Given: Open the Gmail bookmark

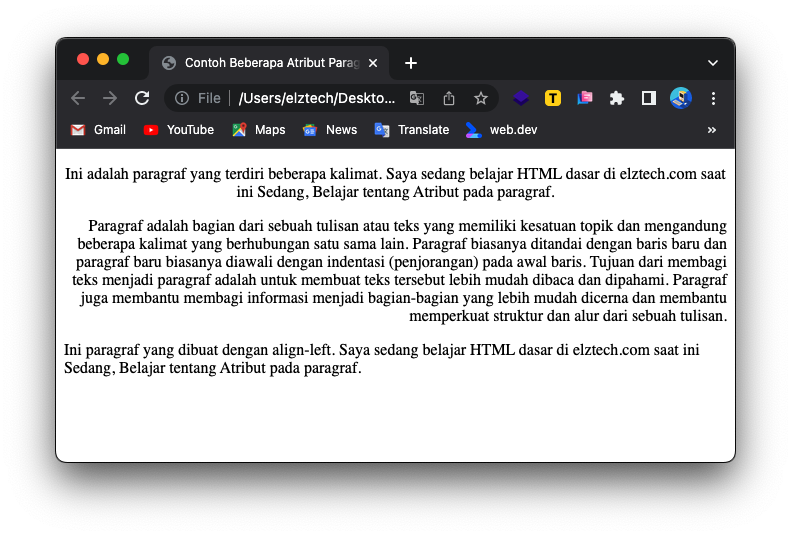Looking at the screenshot, I should click(x=98, y=130).
